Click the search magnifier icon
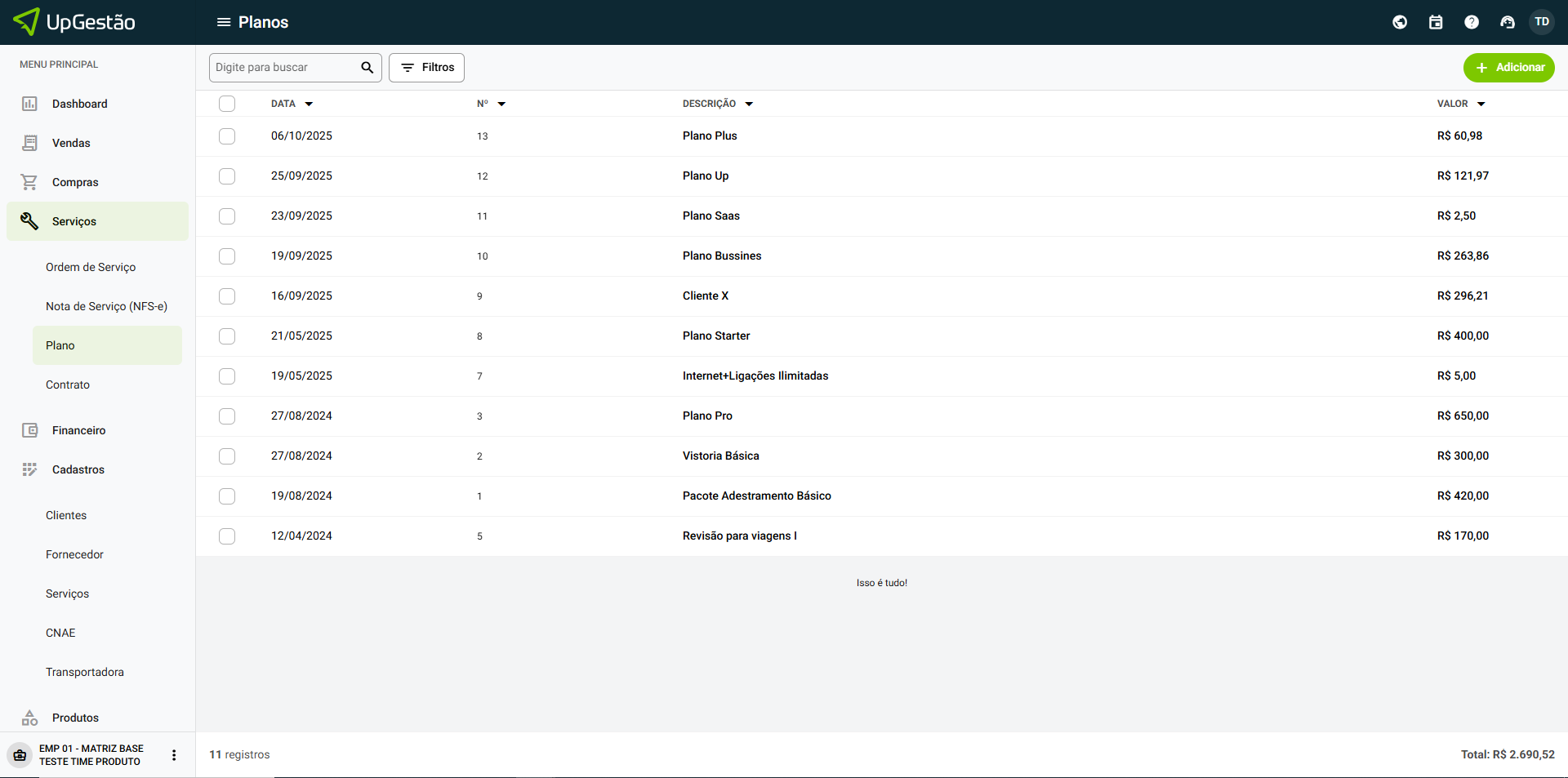Image resolution: width=1568 pixels, height=778 pixels. point(367,68)
